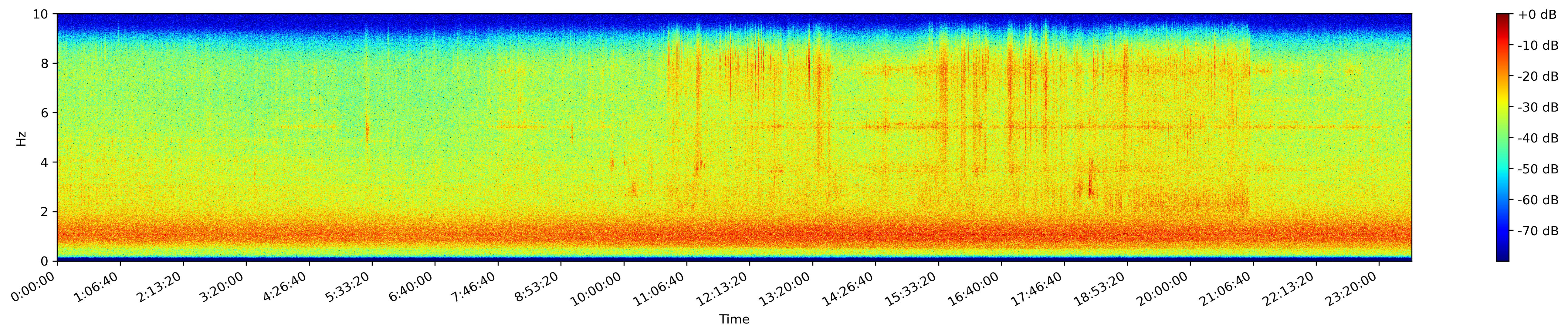Click the -40 dB colorbar label
This screenshot has height=335, width=1568.
[x=1538, y=139]
